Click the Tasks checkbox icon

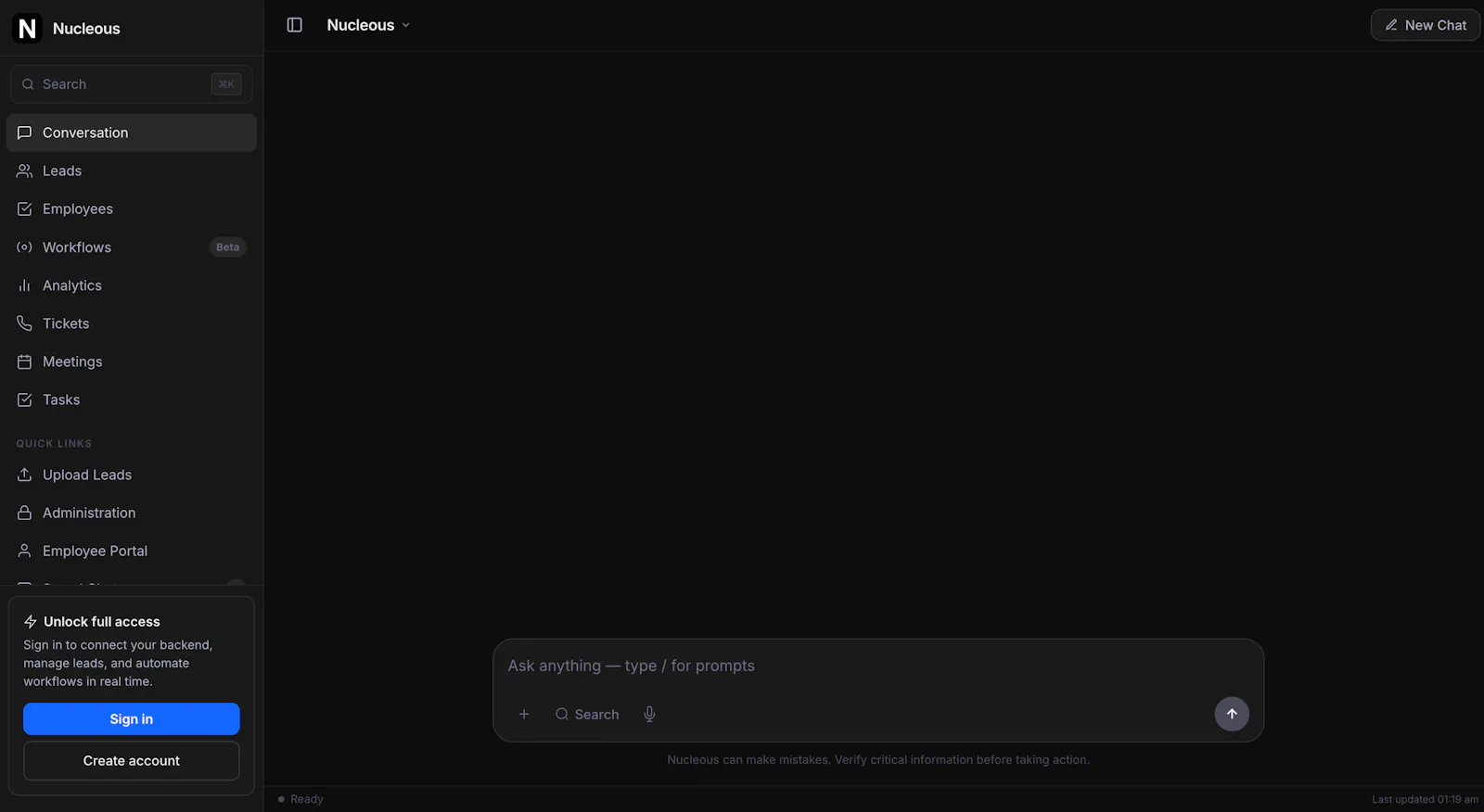point(25,400)
